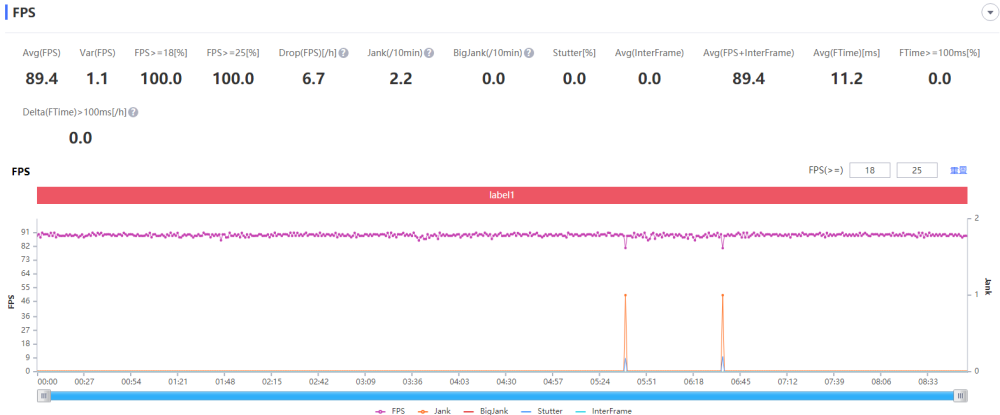Click the FPS>=25[%] label

(x=233, y=53)
